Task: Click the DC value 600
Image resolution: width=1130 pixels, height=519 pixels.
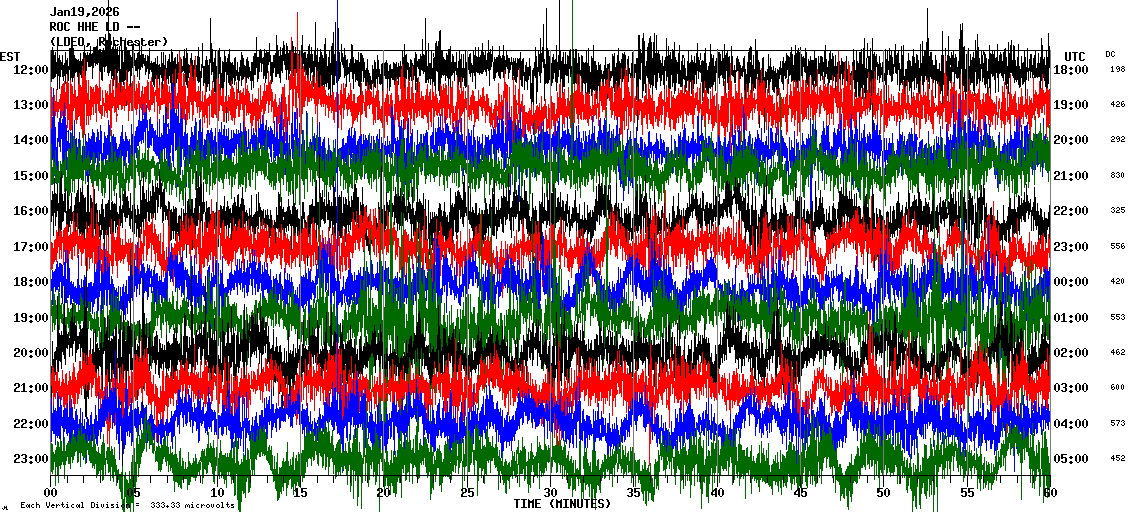Action: (1118, 388)
